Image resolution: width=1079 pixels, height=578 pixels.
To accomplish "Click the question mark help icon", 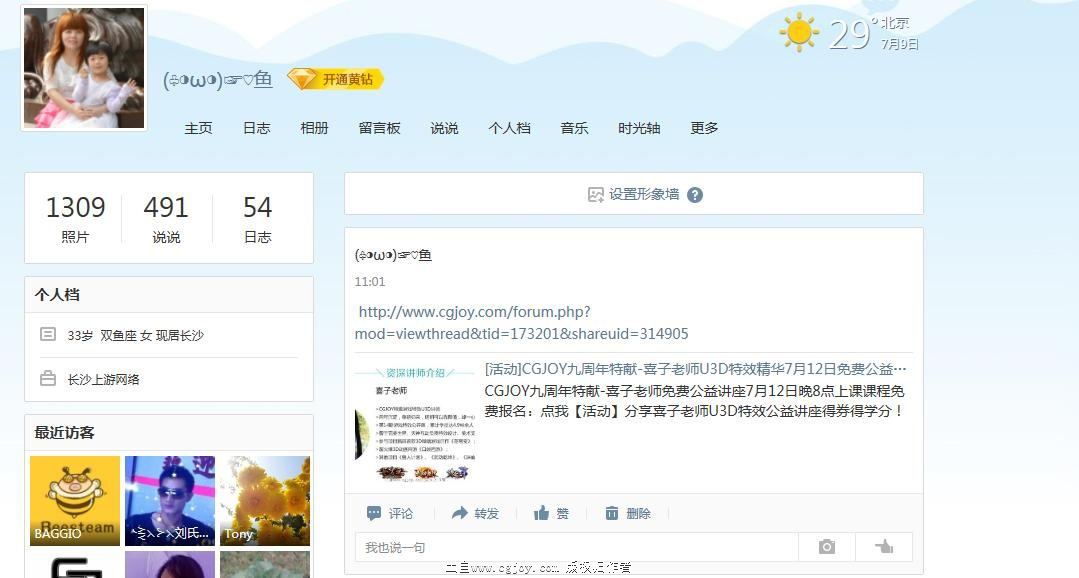I will [695, 195].
